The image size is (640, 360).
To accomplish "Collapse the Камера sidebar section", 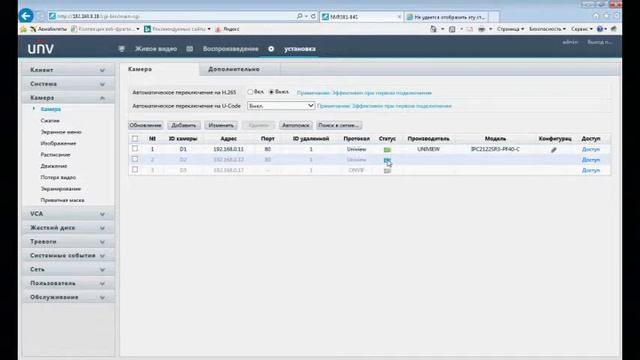I will (x=68, y=98).
